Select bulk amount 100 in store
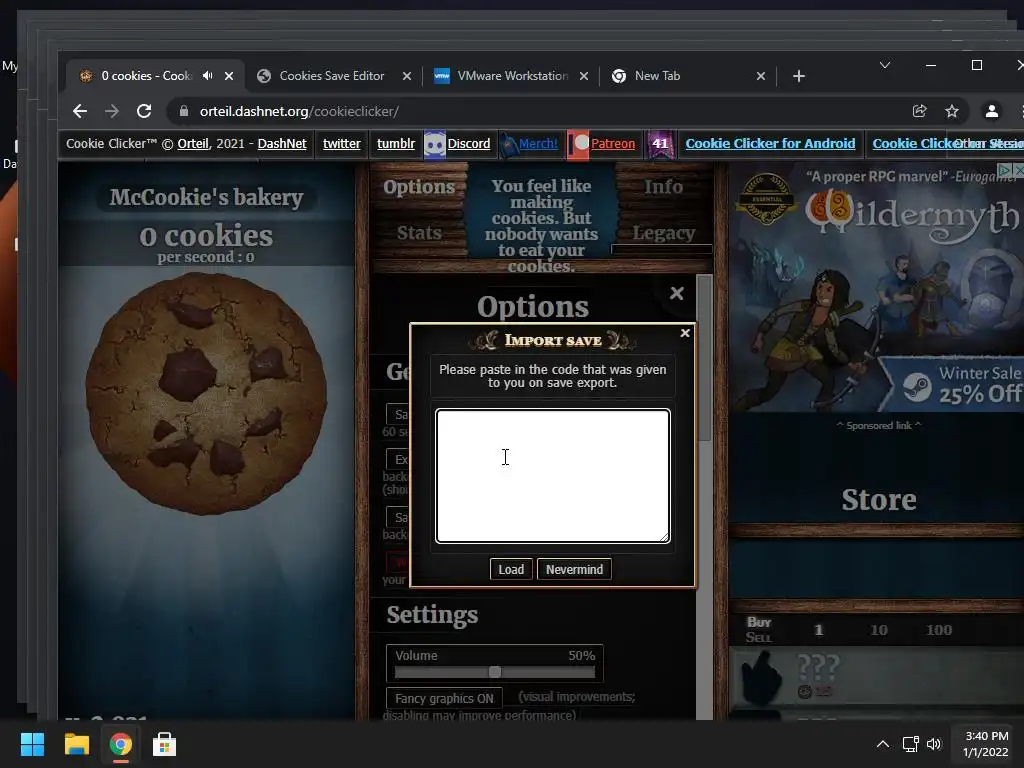This screenshot has height=768, width=1024. coord(938,630)
